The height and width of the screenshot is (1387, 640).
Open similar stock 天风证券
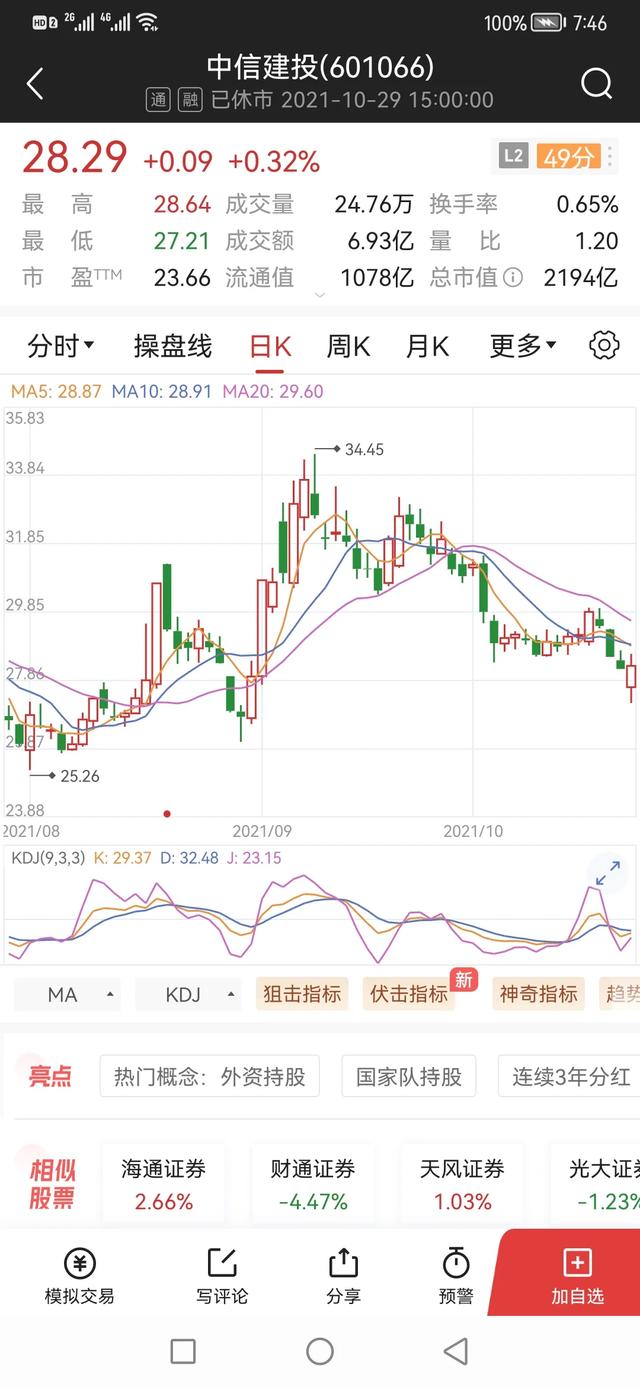[x=463, y=1185]
